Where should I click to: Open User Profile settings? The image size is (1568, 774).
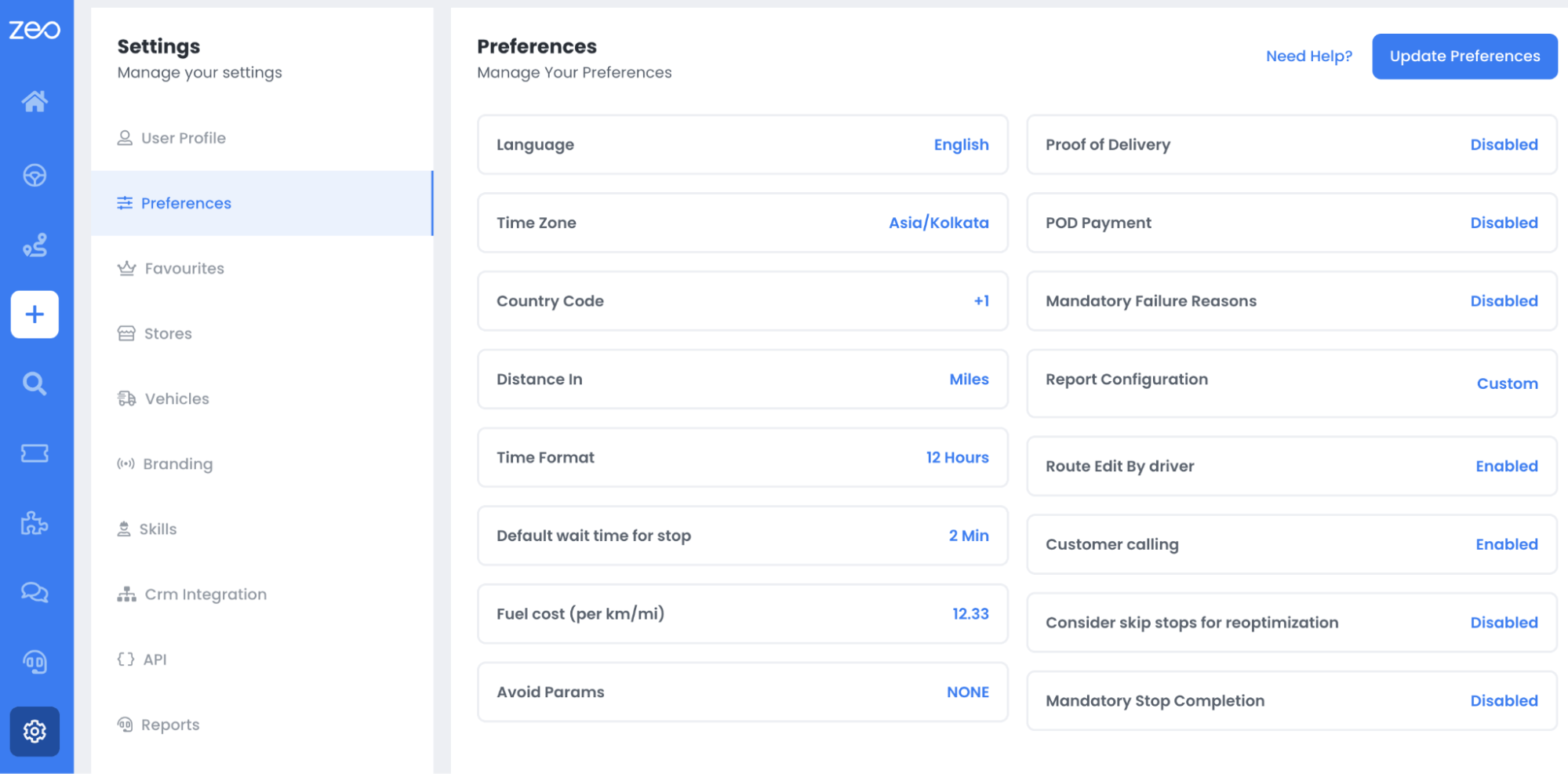[x=262, y=138]
